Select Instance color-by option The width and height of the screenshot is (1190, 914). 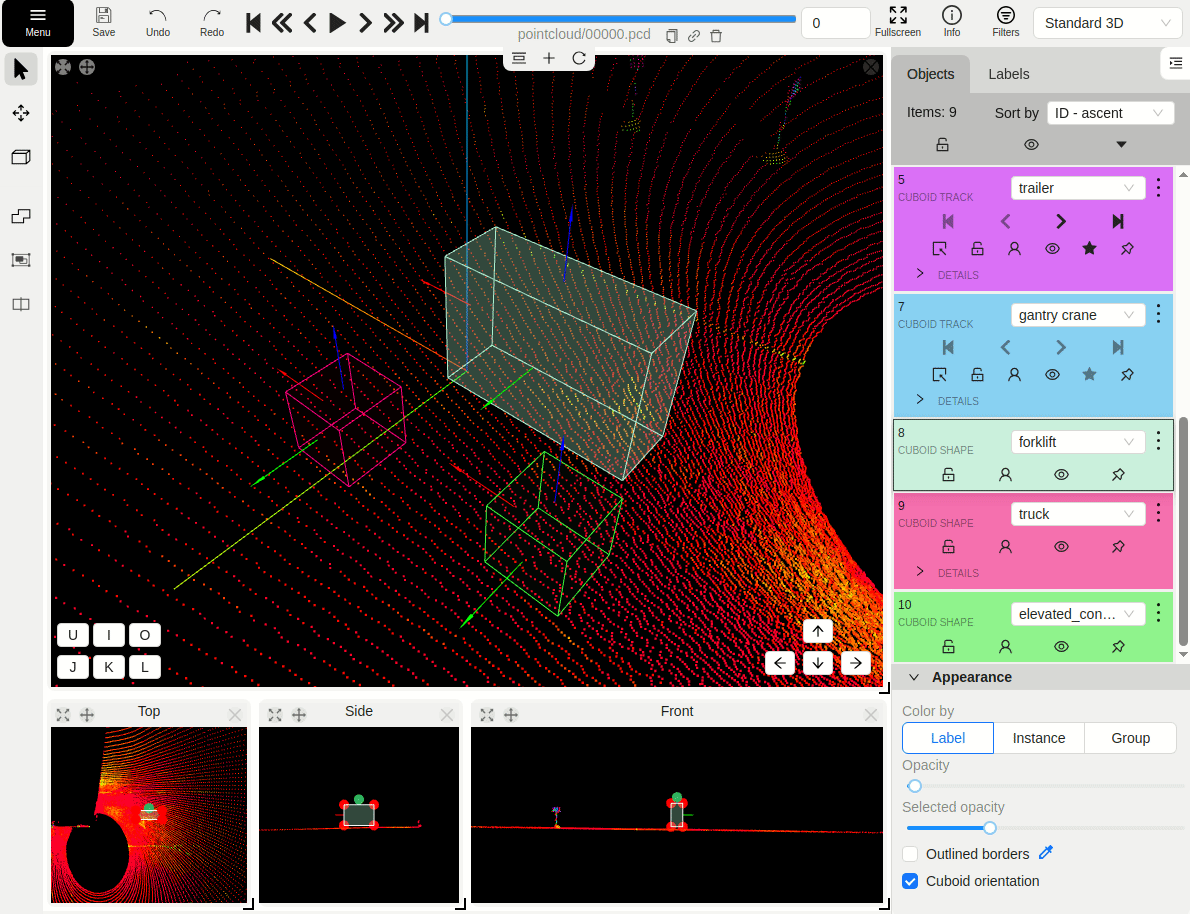pos(1038,738)
